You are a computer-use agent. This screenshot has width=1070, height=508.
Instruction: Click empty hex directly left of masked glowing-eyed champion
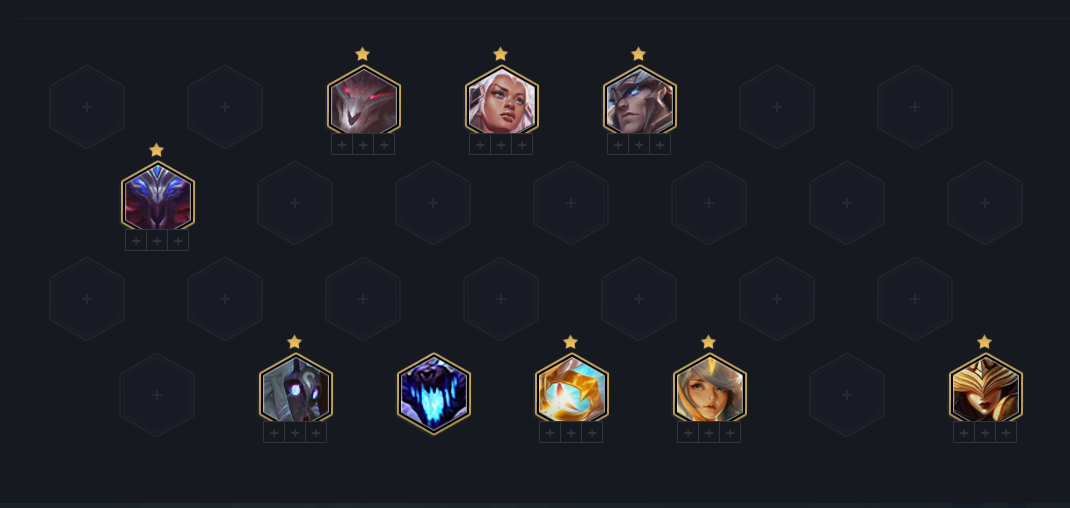[x=157, y=395]
